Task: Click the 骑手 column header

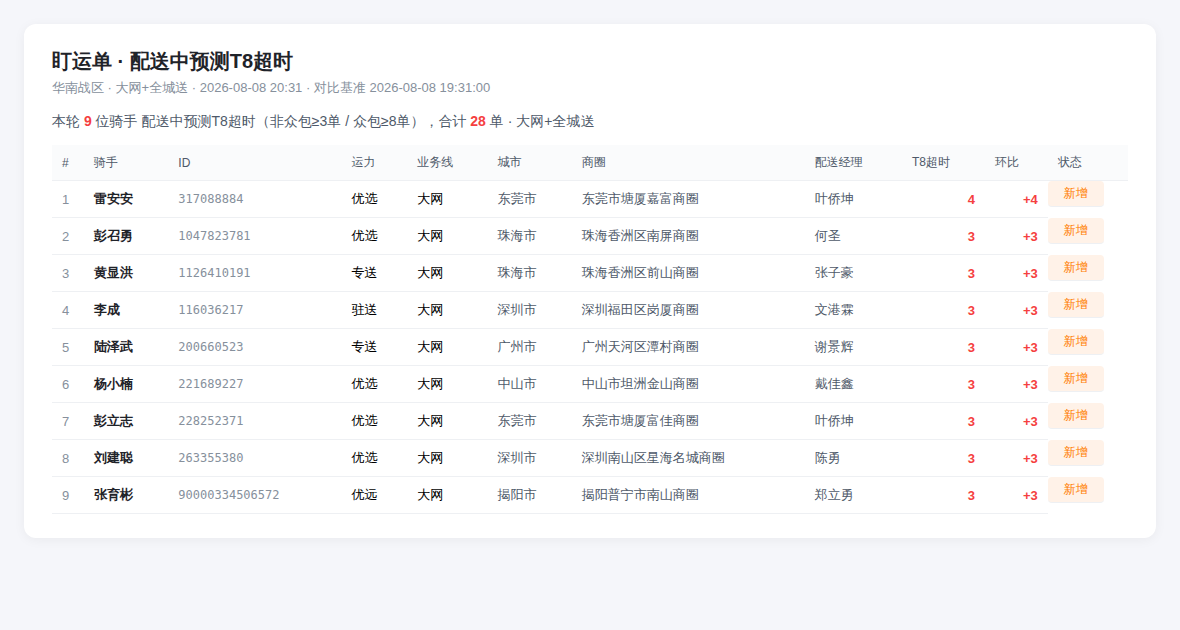Action: click(105, 163)
